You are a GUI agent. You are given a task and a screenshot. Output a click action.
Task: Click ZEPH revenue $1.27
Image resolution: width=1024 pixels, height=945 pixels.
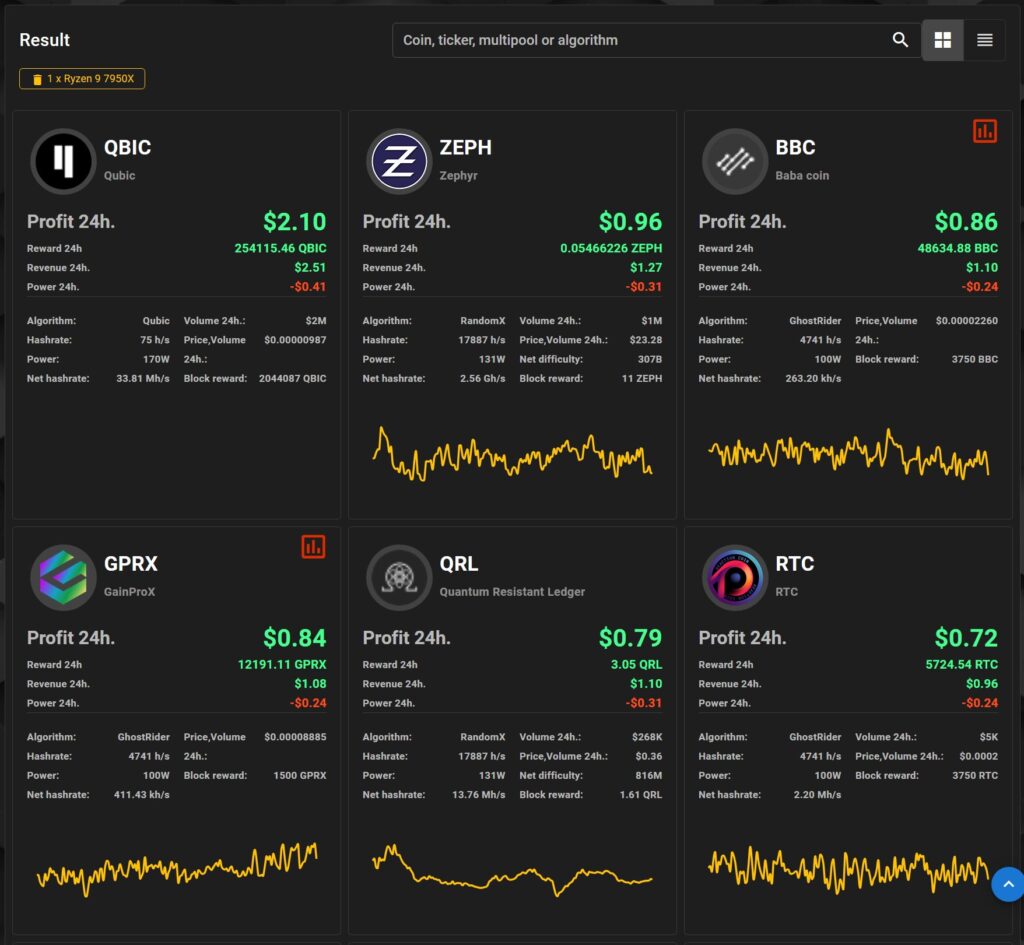[x=646, y=267]
